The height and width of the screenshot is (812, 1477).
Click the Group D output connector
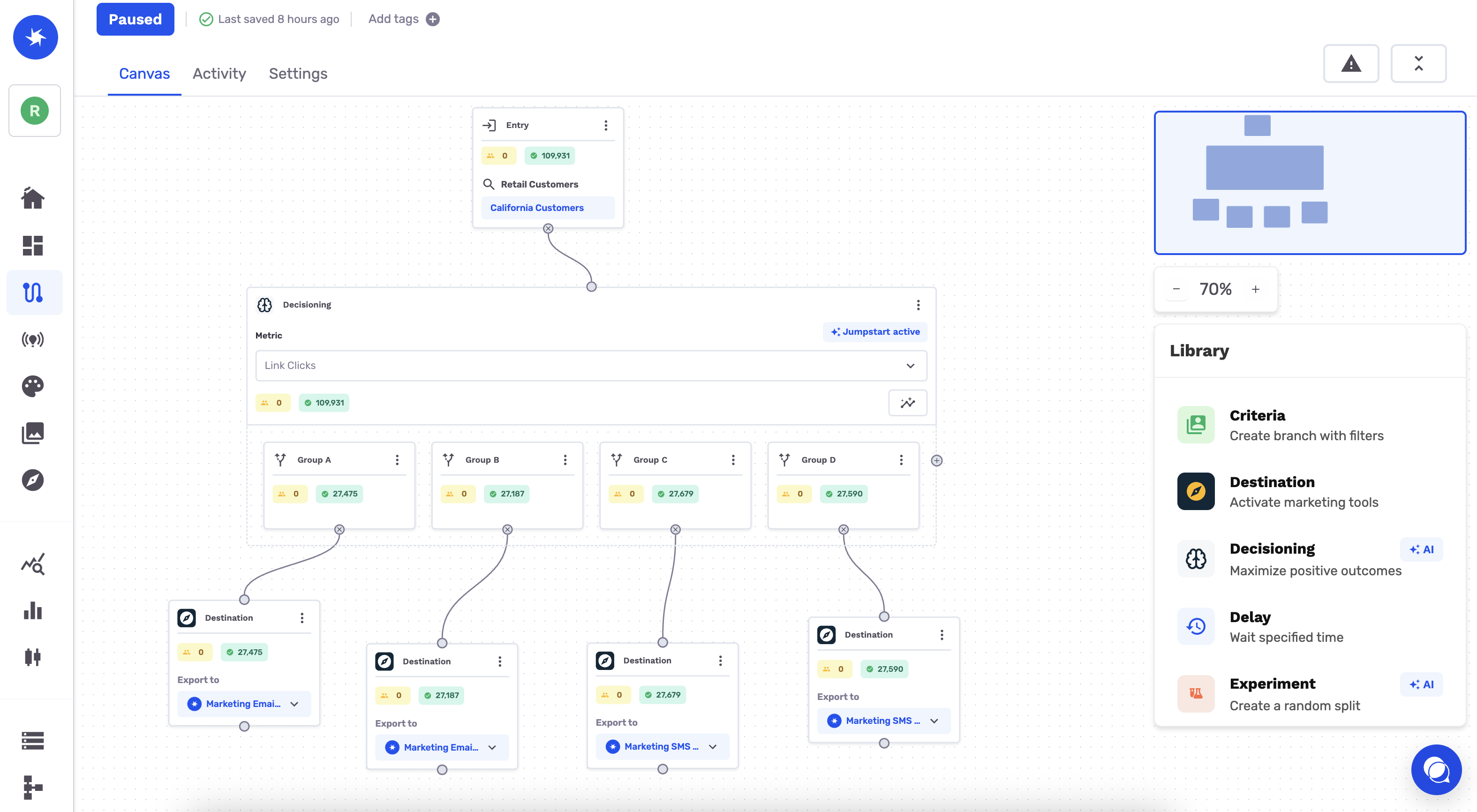844,529
